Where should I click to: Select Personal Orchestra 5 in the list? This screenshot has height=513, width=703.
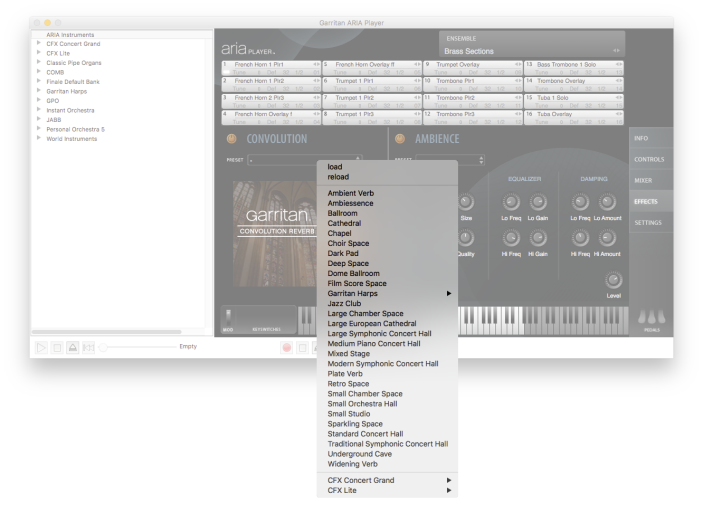click(x=75, y=129)
